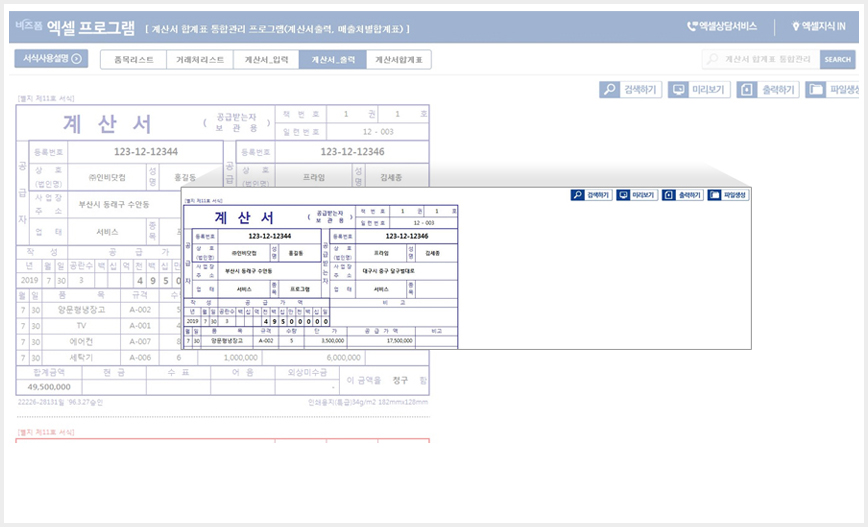This screenshot has width=868, height=527.
Task: Click serial number 12 - 003 in background sheet
Action: [378, 132]
